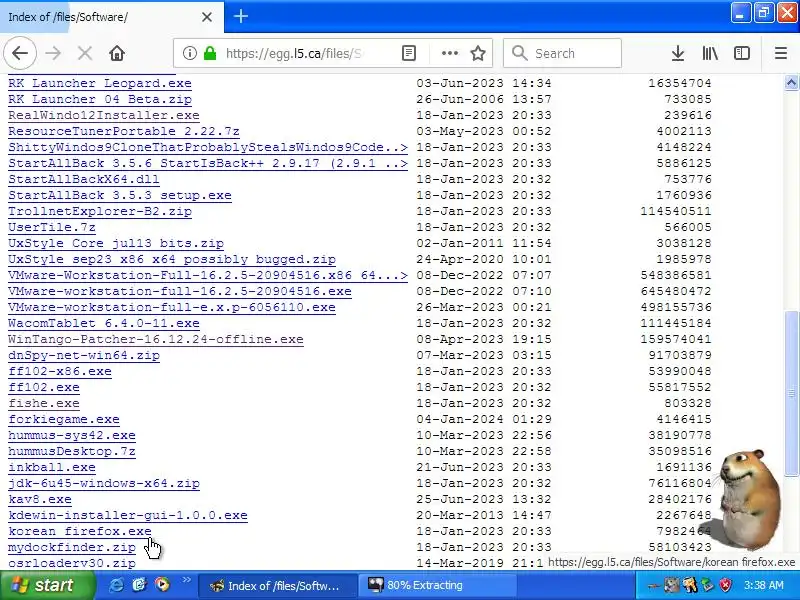Screen dimensions: 800x600
Task: Open kav8.exe link
Action: click(40, 499)
